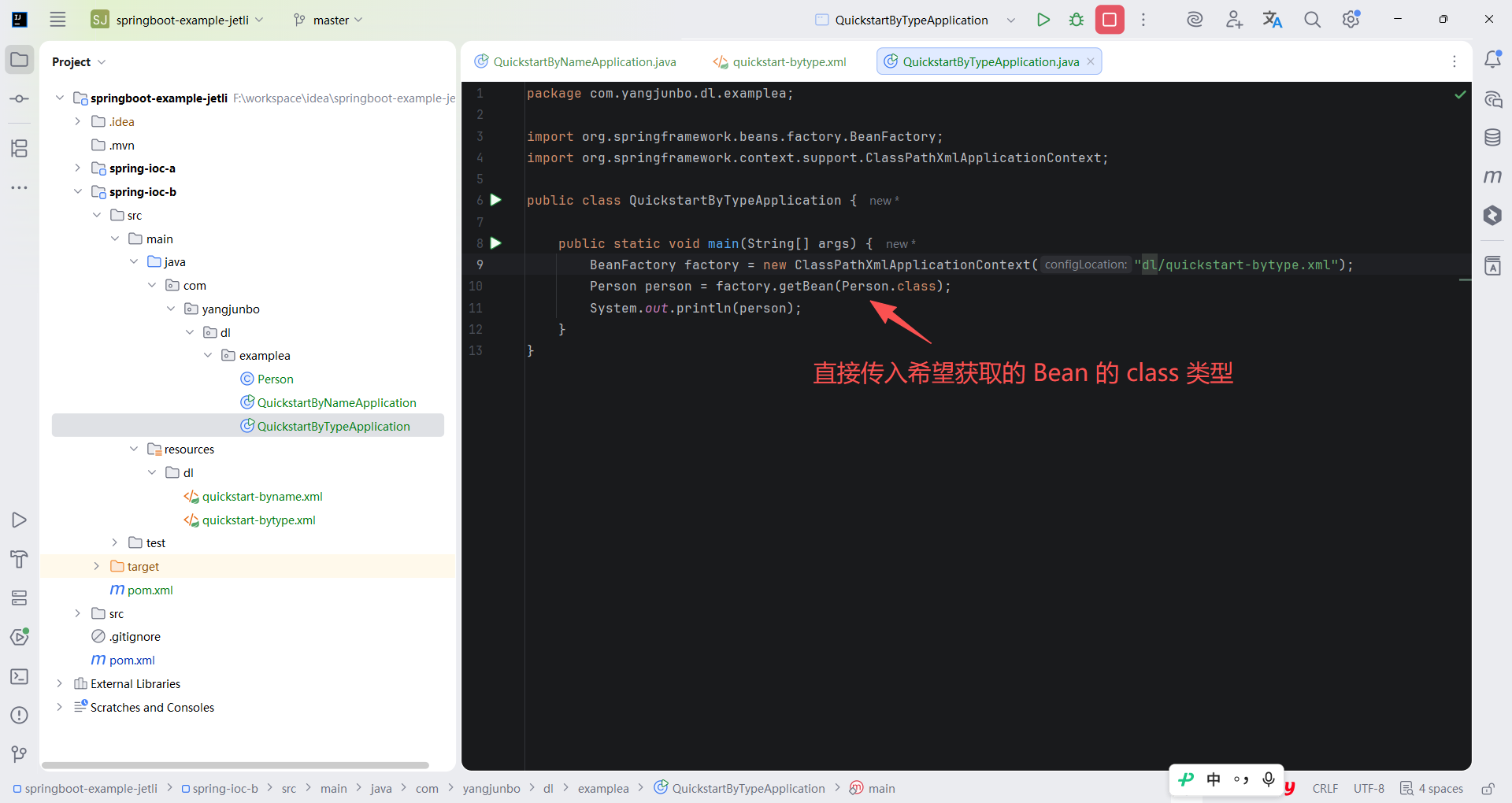Toggle the Project tool window folder icon
Viewport: 1512px width, 803px height.
(x=20, y=60)
